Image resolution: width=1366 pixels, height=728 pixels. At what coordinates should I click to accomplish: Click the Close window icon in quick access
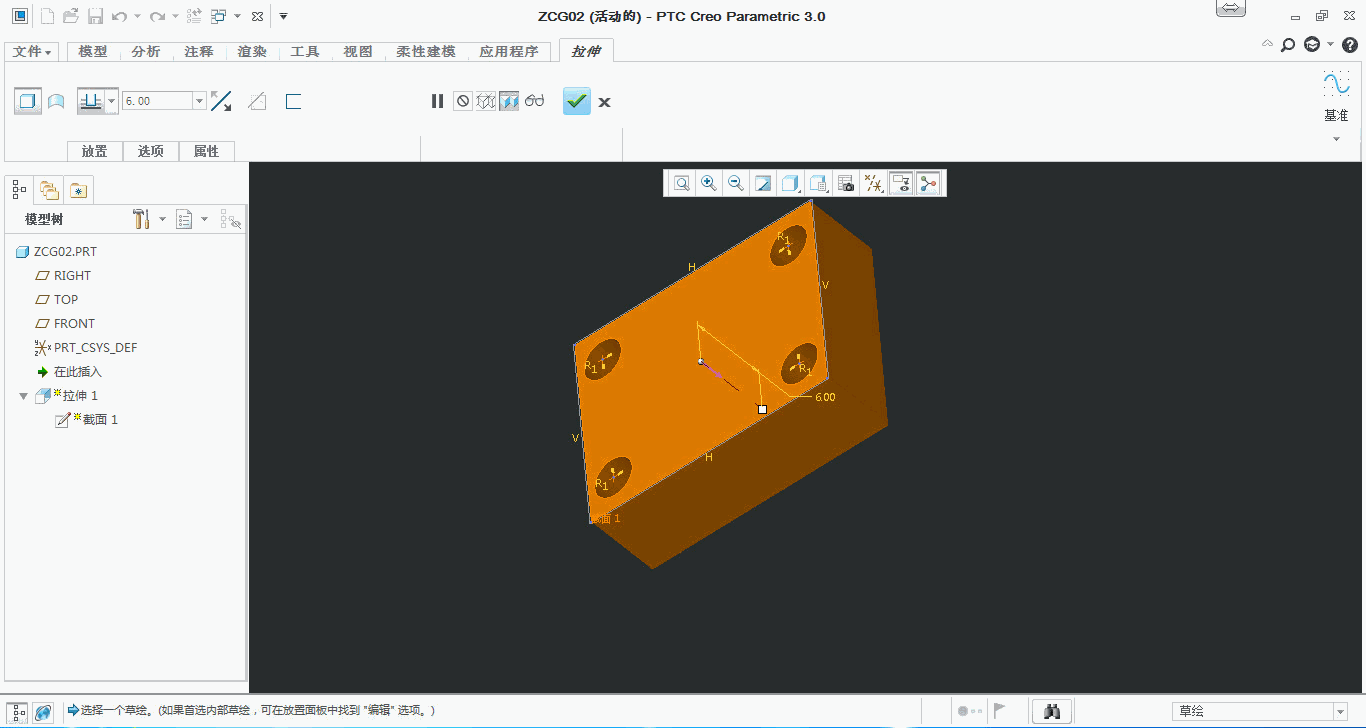(x=257, y=16)
